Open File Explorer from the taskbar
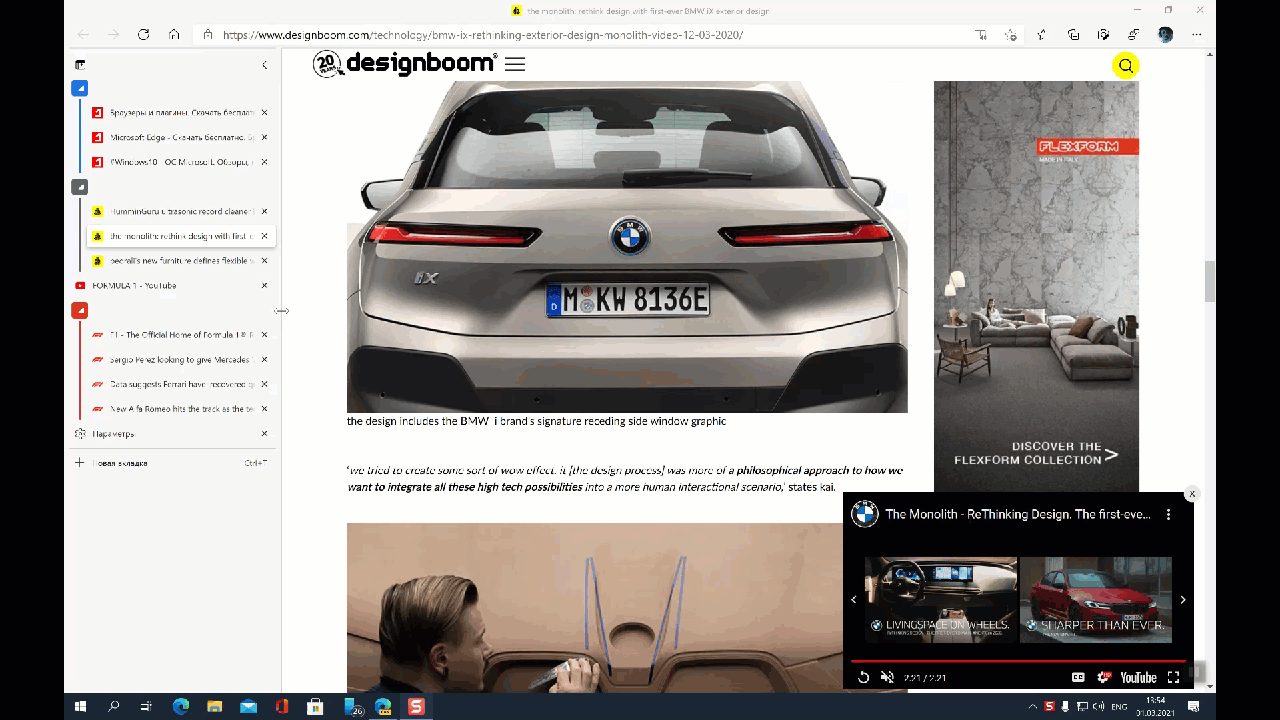 (x=214, y=706)
